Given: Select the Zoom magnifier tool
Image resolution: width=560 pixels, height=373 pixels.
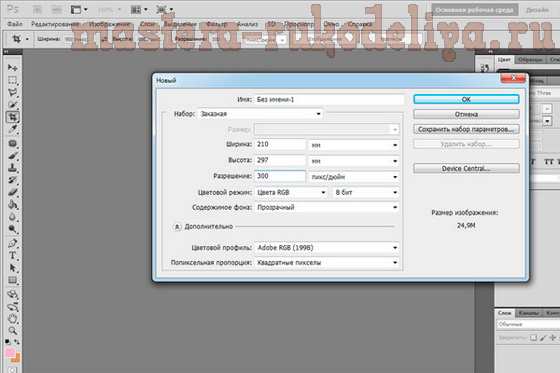Looking at the screenshot, I should 12,330.
